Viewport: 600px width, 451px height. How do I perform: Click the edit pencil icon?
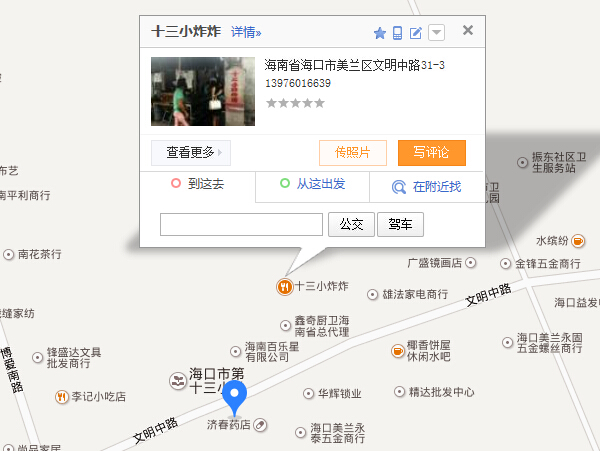coord(416,33)
